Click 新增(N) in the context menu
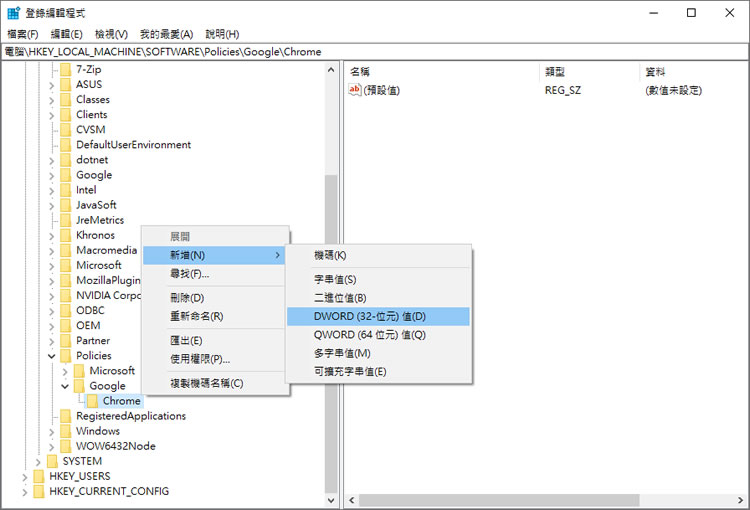This screenshot has height=510, width=750. (214, 255)
